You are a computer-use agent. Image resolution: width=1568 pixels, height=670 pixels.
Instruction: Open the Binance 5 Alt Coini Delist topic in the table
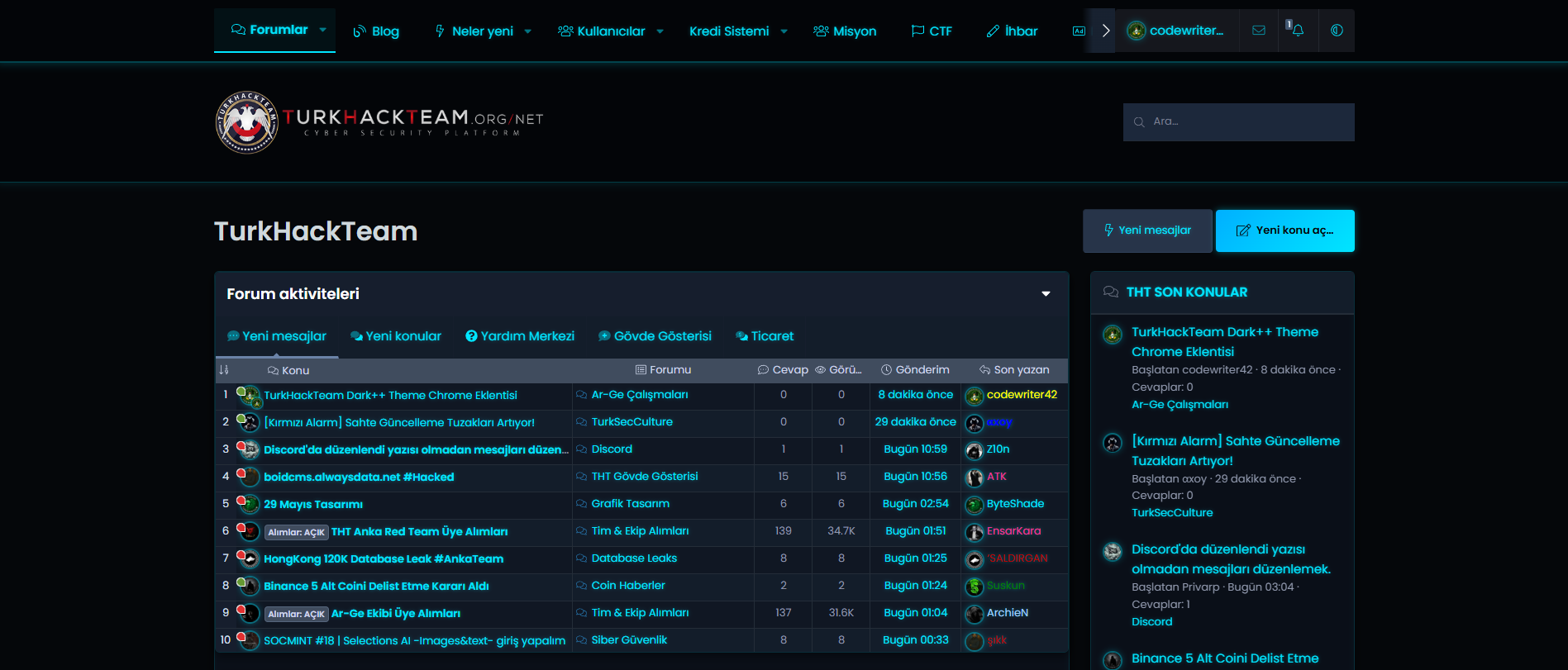(x=376, y=587)
